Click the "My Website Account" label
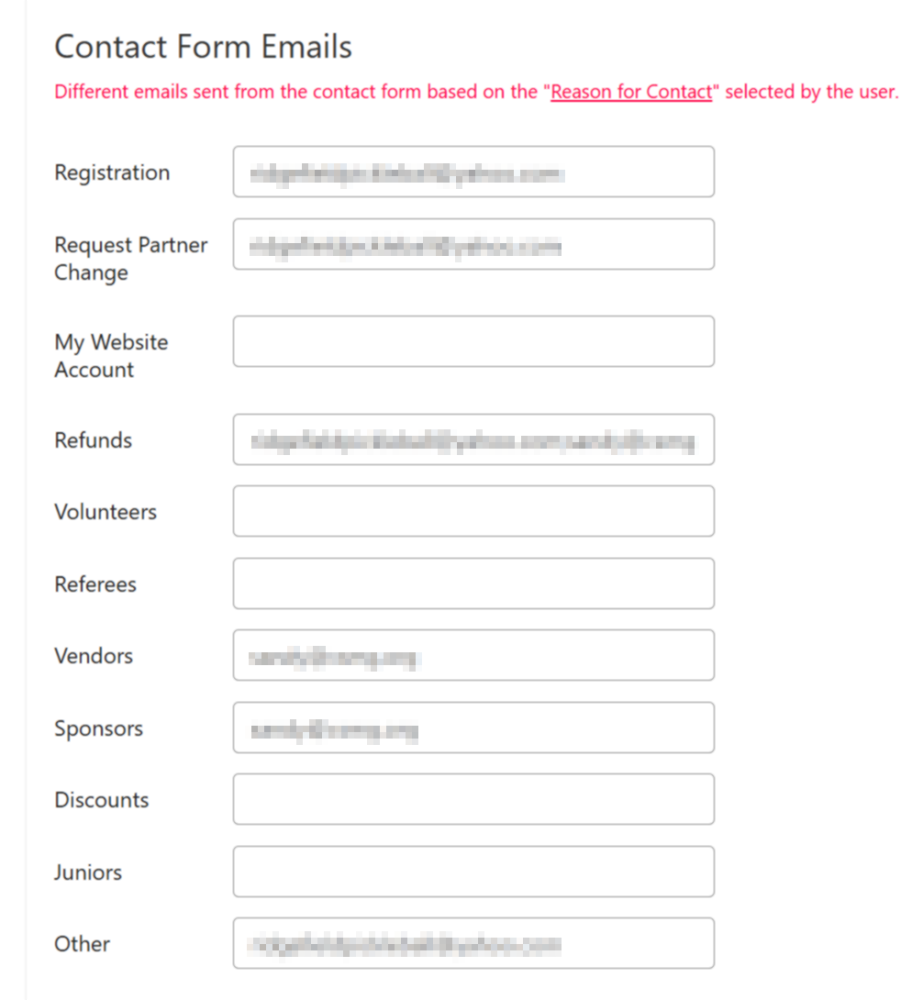Image resolution: width=923 pixels, height=1000 pixels. point(110,355)
